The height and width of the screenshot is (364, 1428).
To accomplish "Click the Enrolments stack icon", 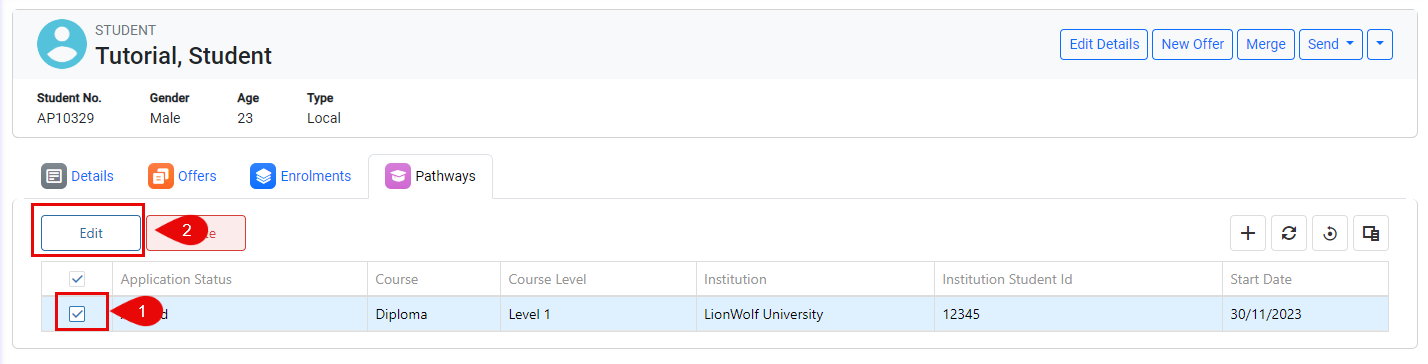I will (x=263, y=176).
